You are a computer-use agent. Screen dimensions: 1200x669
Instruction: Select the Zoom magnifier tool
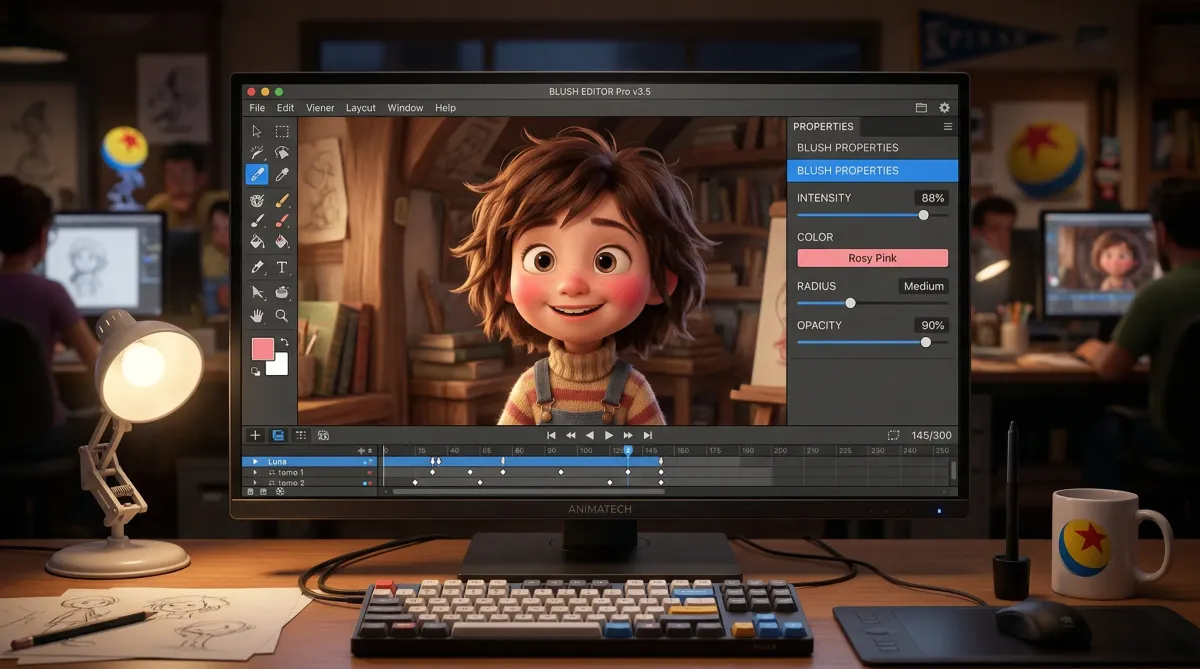(282, 316)
